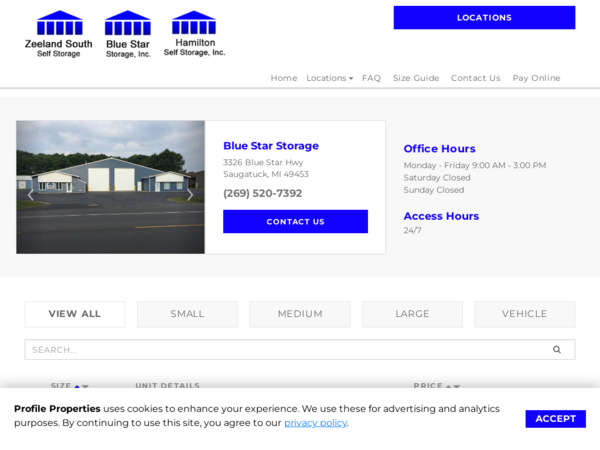
Task: Show next facility photo with right arrow
Action: (x=190, y=194)
